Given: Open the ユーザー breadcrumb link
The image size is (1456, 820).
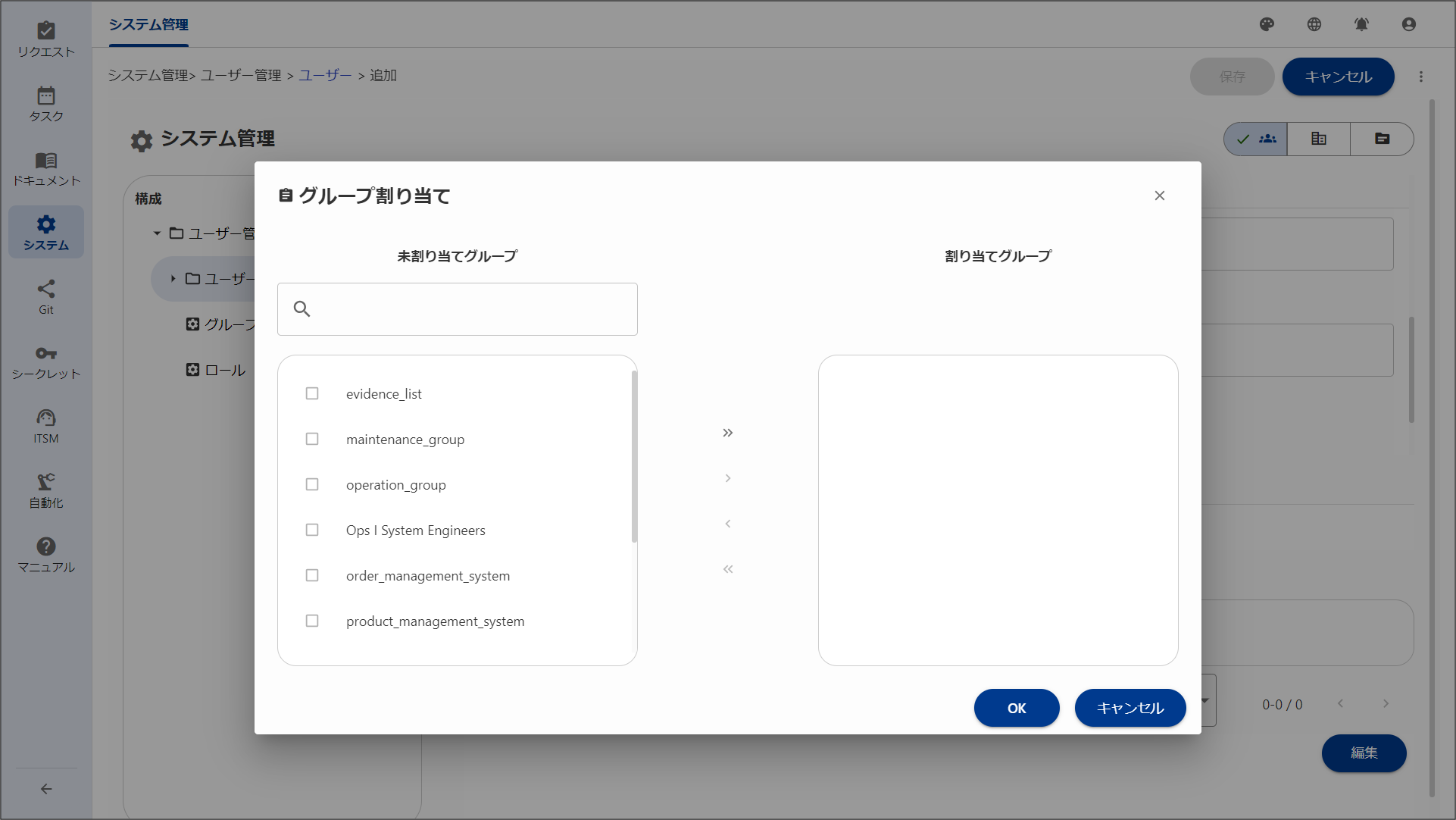Looking at the screenshot, I should click(x=325, y=75).
